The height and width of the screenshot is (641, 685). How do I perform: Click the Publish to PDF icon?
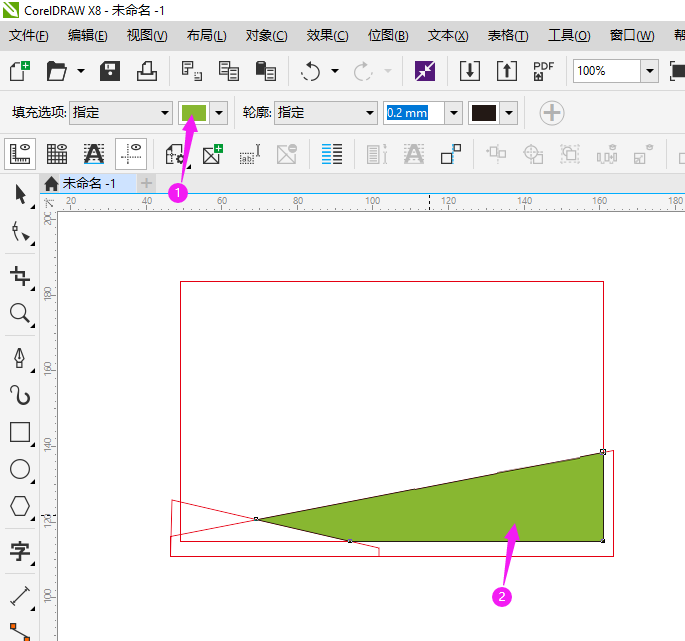pos(543,71)
